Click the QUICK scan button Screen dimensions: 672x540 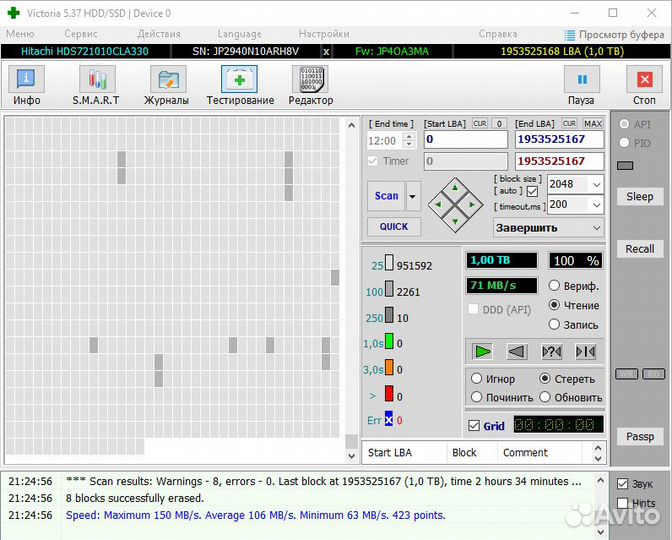[x=394, y=226]
